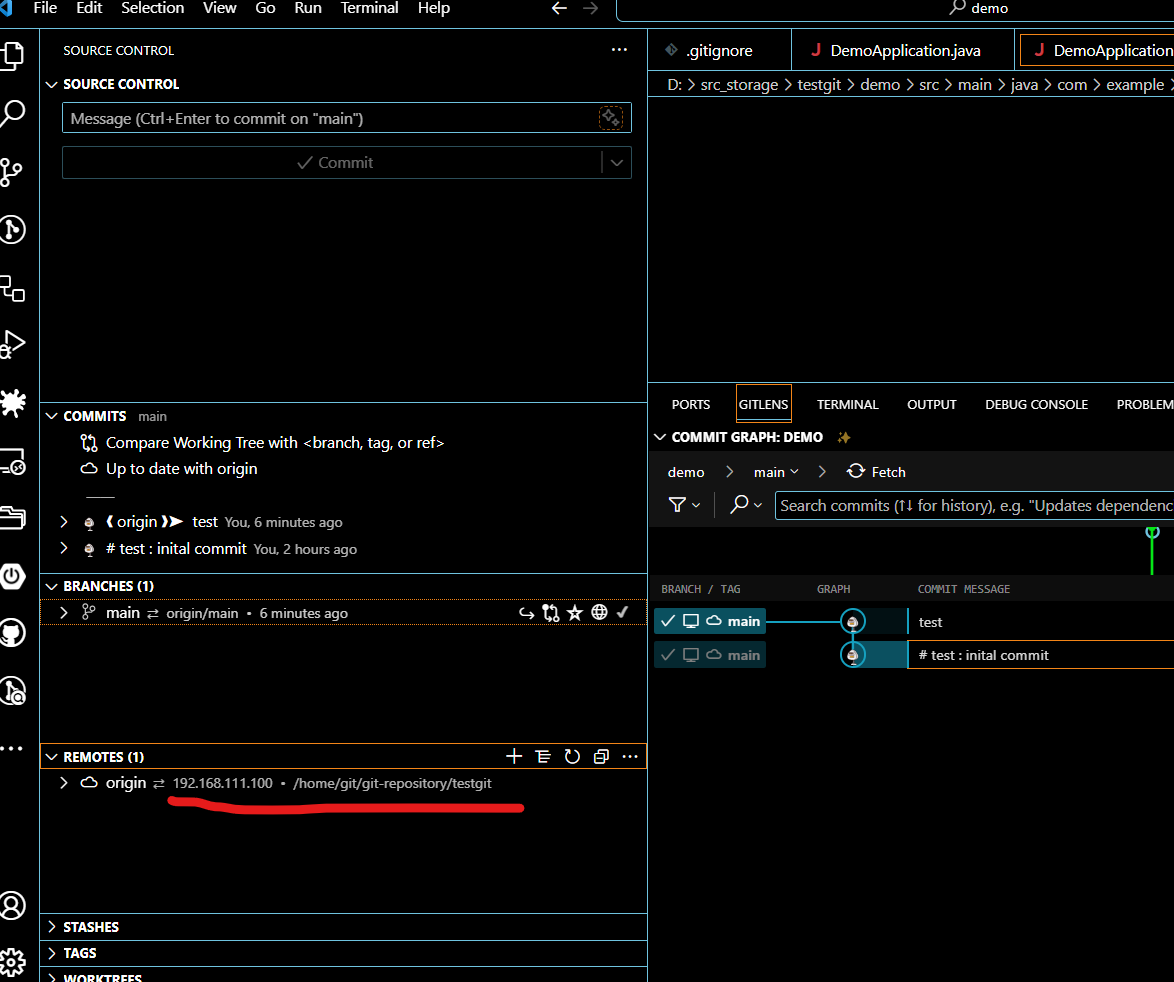The height and width of the screenshot is (982, 1174).
Task: Open Run and Debug view
Action: (13, 345)
